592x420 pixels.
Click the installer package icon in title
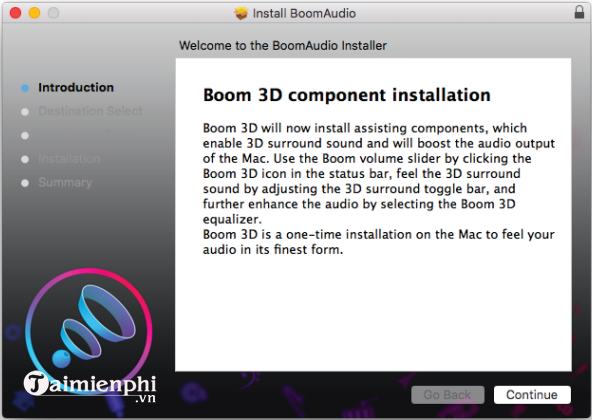[241, 13]
